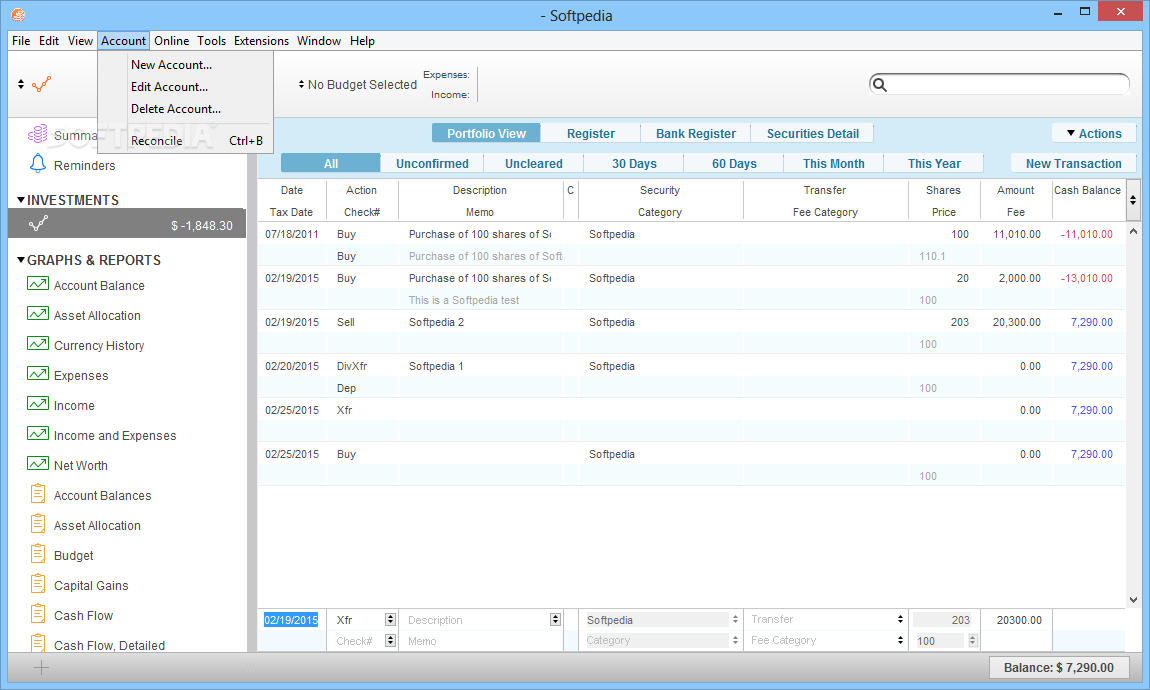Select the Portfolio View tab
Image resolution: width=1150 pixels, height=690 pixels.
[486, 133]
